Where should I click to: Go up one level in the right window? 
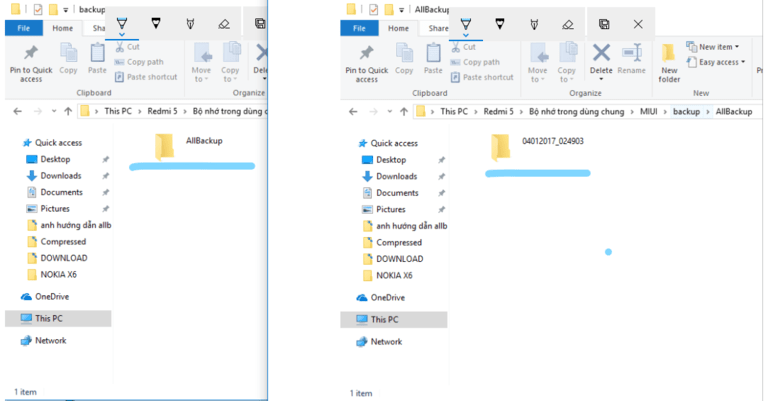[404, 112]
